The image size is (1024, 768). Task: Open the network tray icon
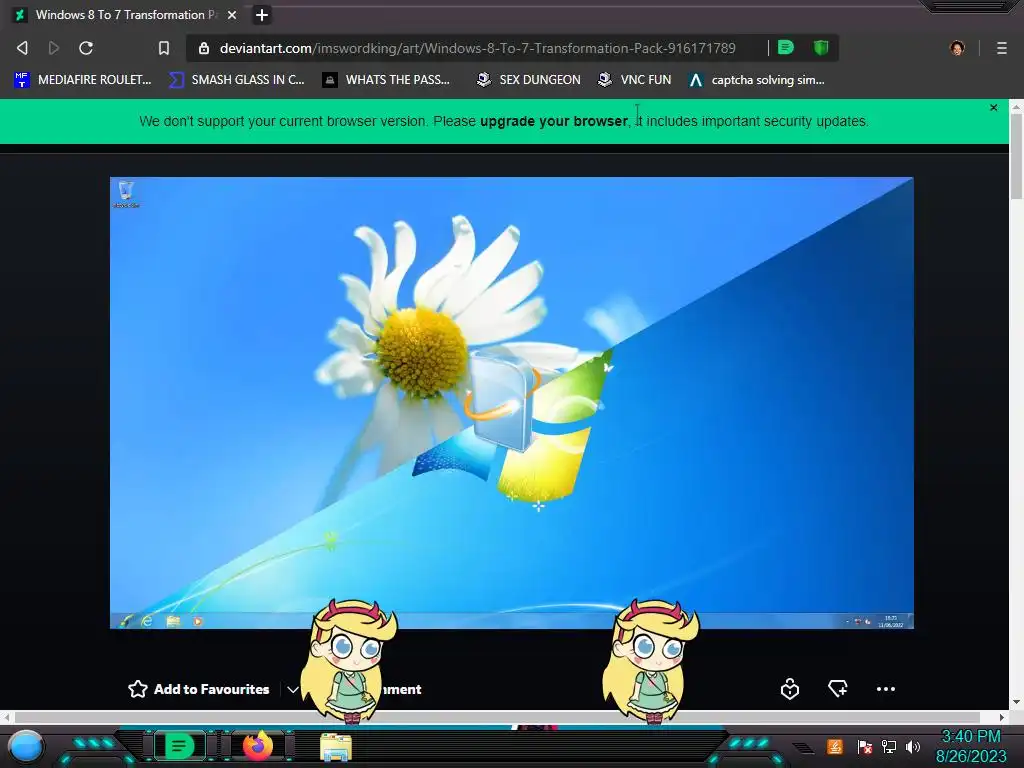point(888,746)
